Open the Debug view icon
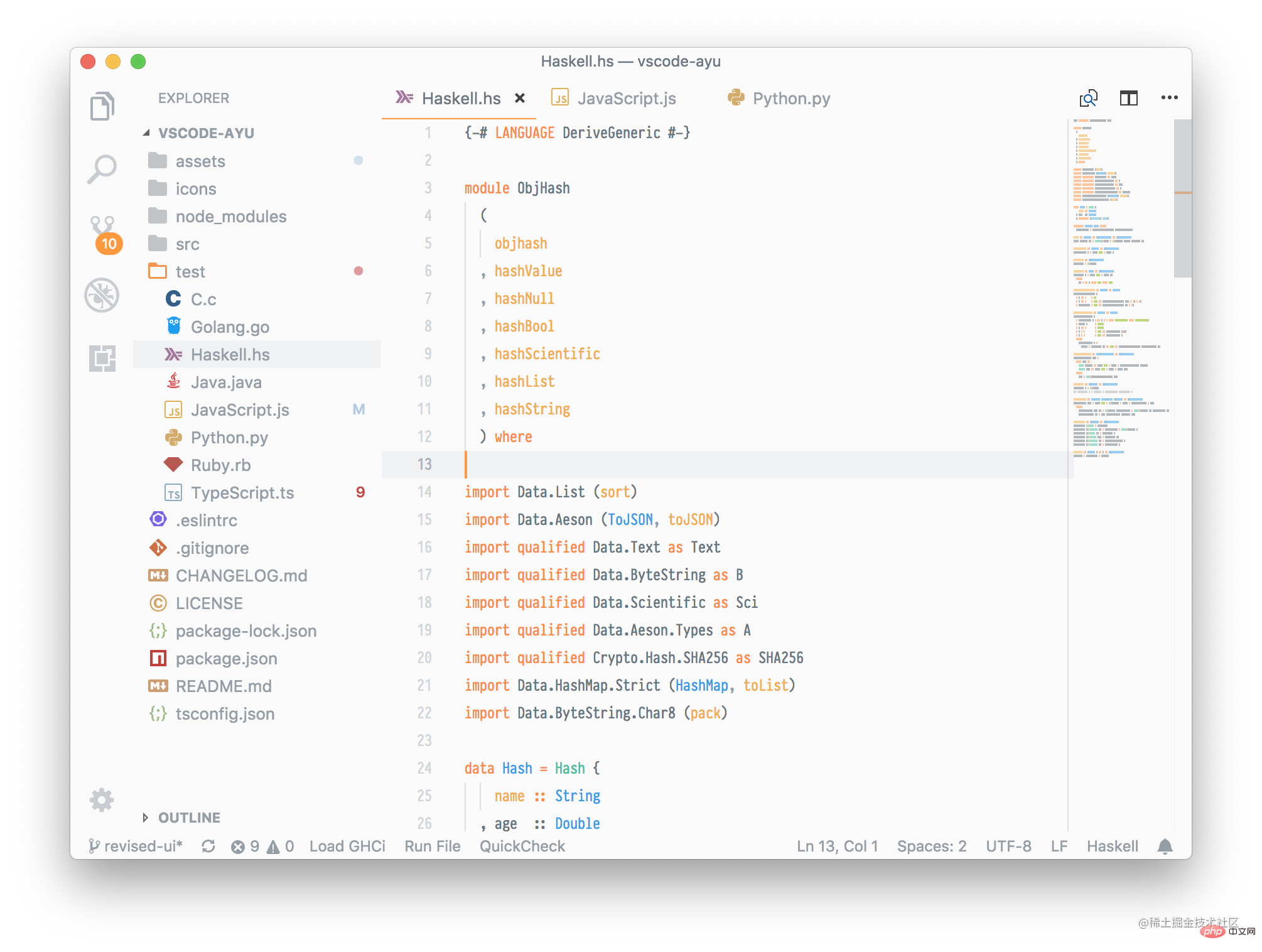 pyautogui.click(x=102, y=295)
